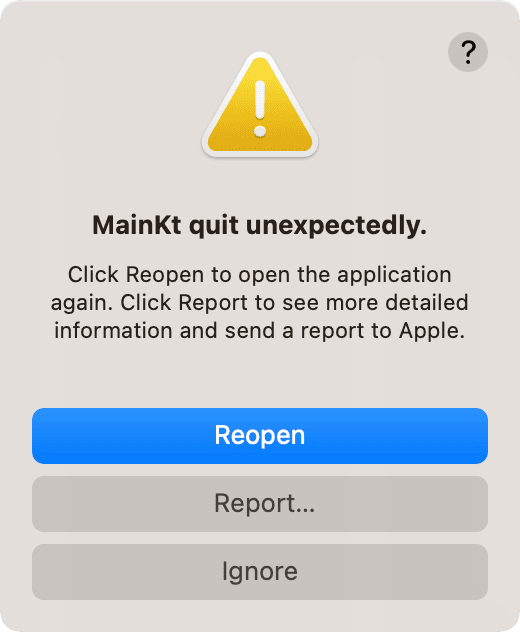Click the "MainKt quit unexpectedly." heading
520x632 pixels.
pyautogui.click(x=260, y=225)
